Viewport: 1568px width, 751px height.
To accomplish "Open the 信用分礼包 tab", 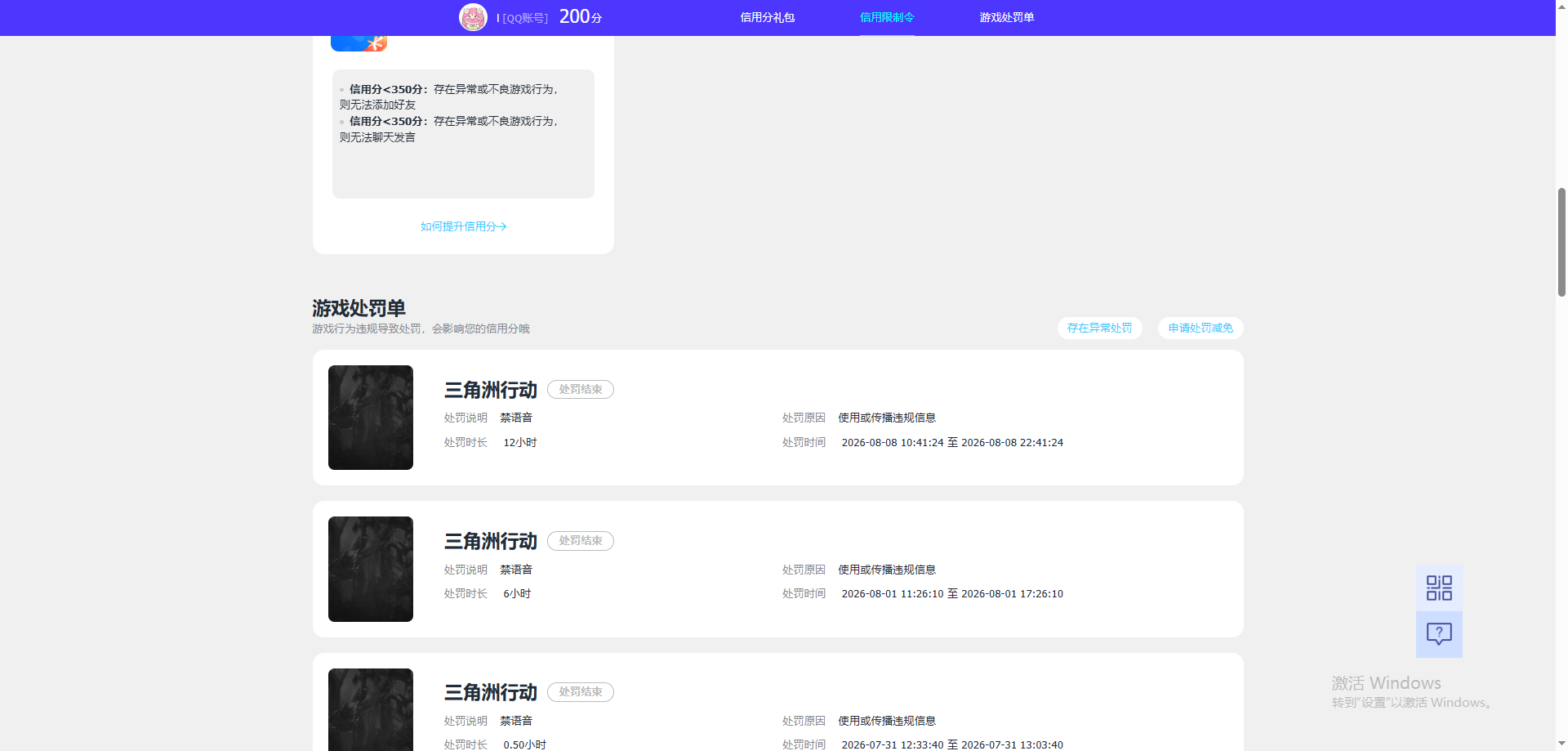I will coord(767,17).
